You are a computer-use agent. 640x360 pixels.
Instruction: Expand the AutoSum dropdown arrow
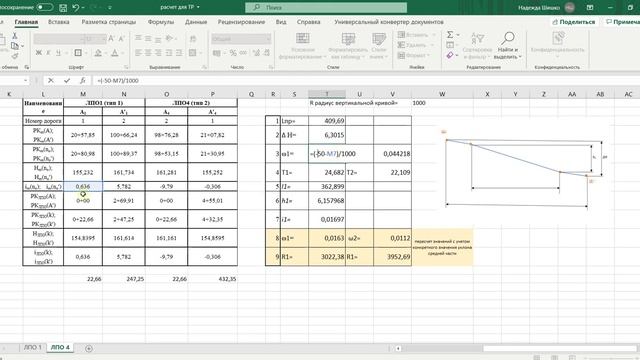(458, 35)
